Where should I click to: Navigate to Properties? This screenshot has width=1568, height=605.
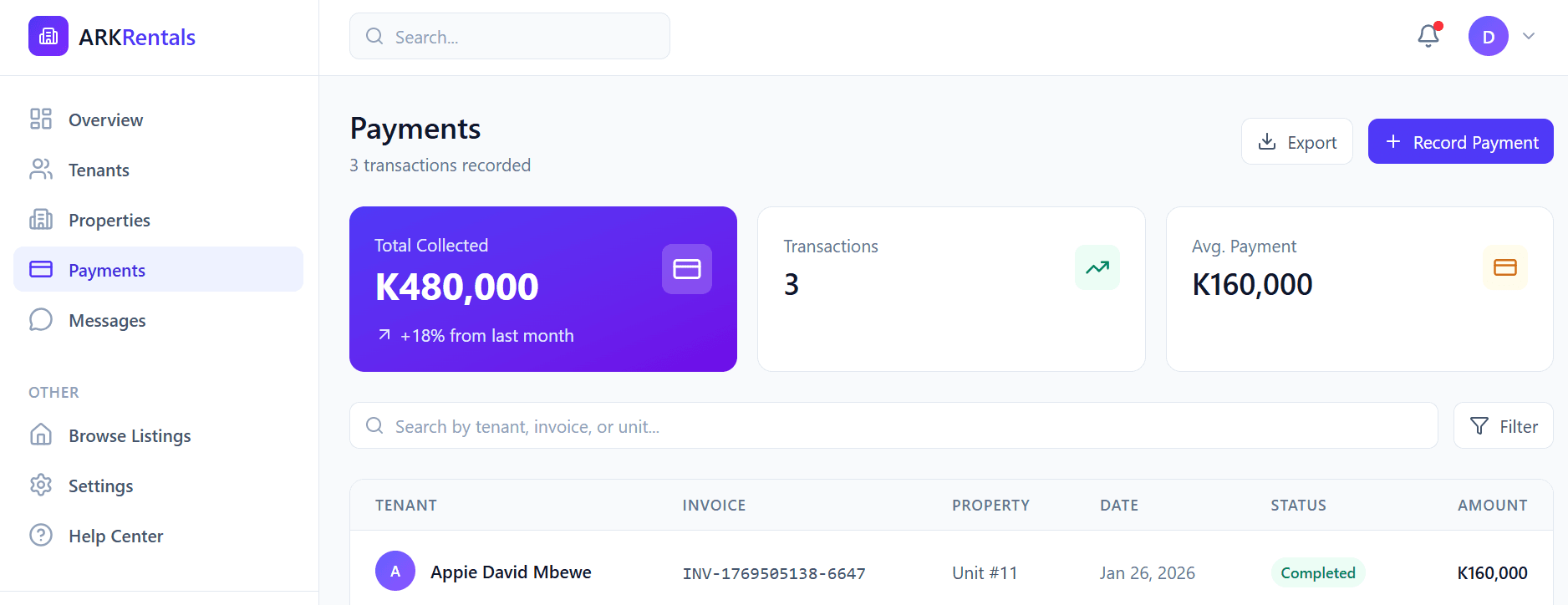[x=109, y=220]
